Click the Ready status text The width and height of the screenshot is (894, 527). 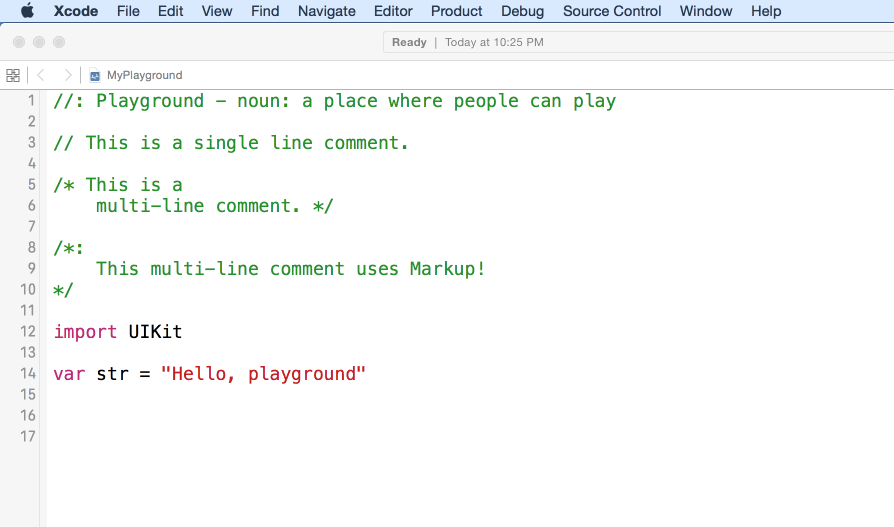coord(409,42)
